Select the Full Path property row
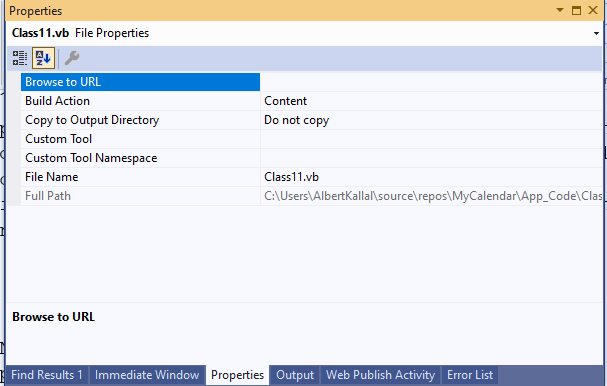 [140, 196]
